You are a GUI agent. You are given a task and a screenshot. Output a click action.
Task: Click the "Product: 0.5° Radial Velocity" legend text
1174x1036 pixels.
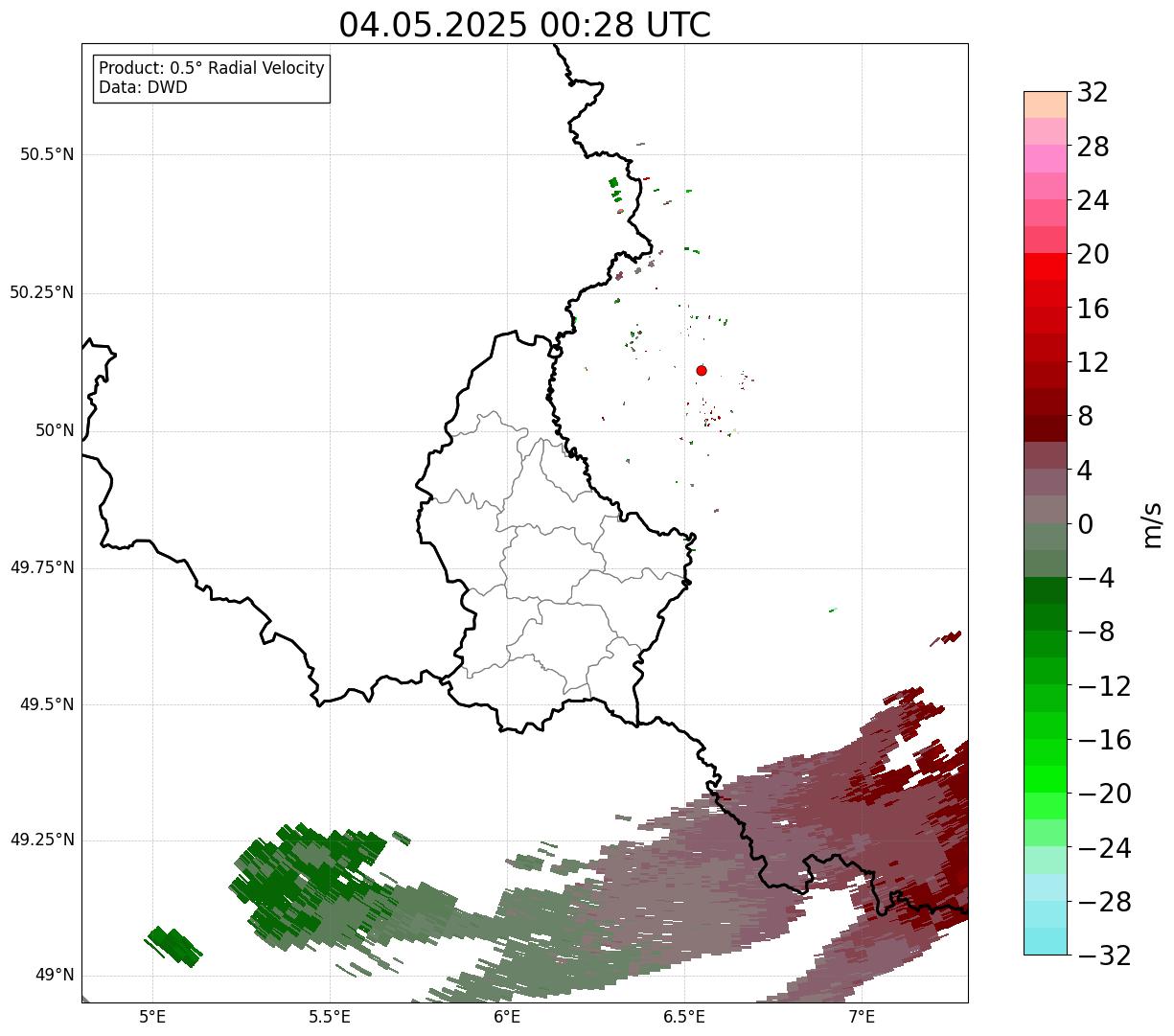(x=212, y=69)
